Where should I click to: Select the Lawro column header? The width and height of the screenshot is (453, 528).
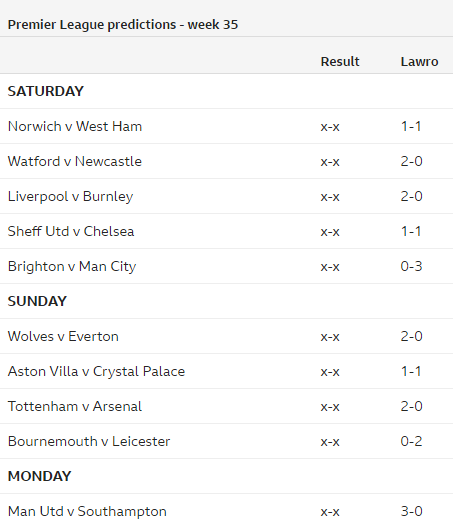(419, 62)
